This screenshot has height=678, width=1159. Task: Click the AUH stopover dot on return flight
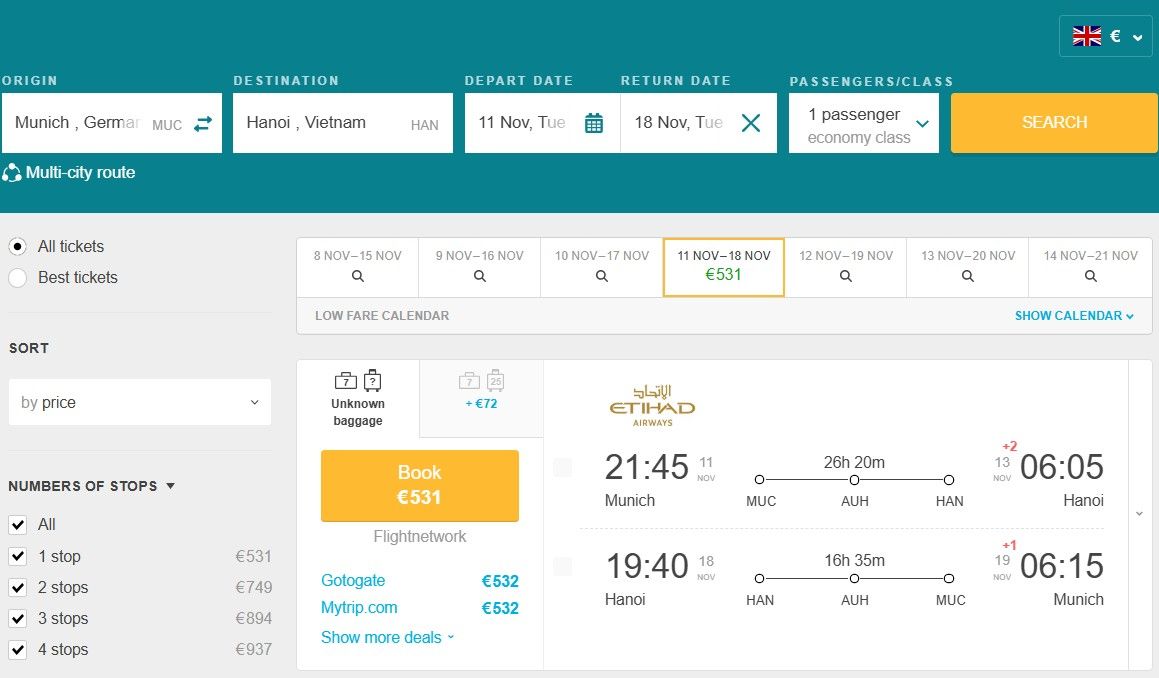click(854, 578)
